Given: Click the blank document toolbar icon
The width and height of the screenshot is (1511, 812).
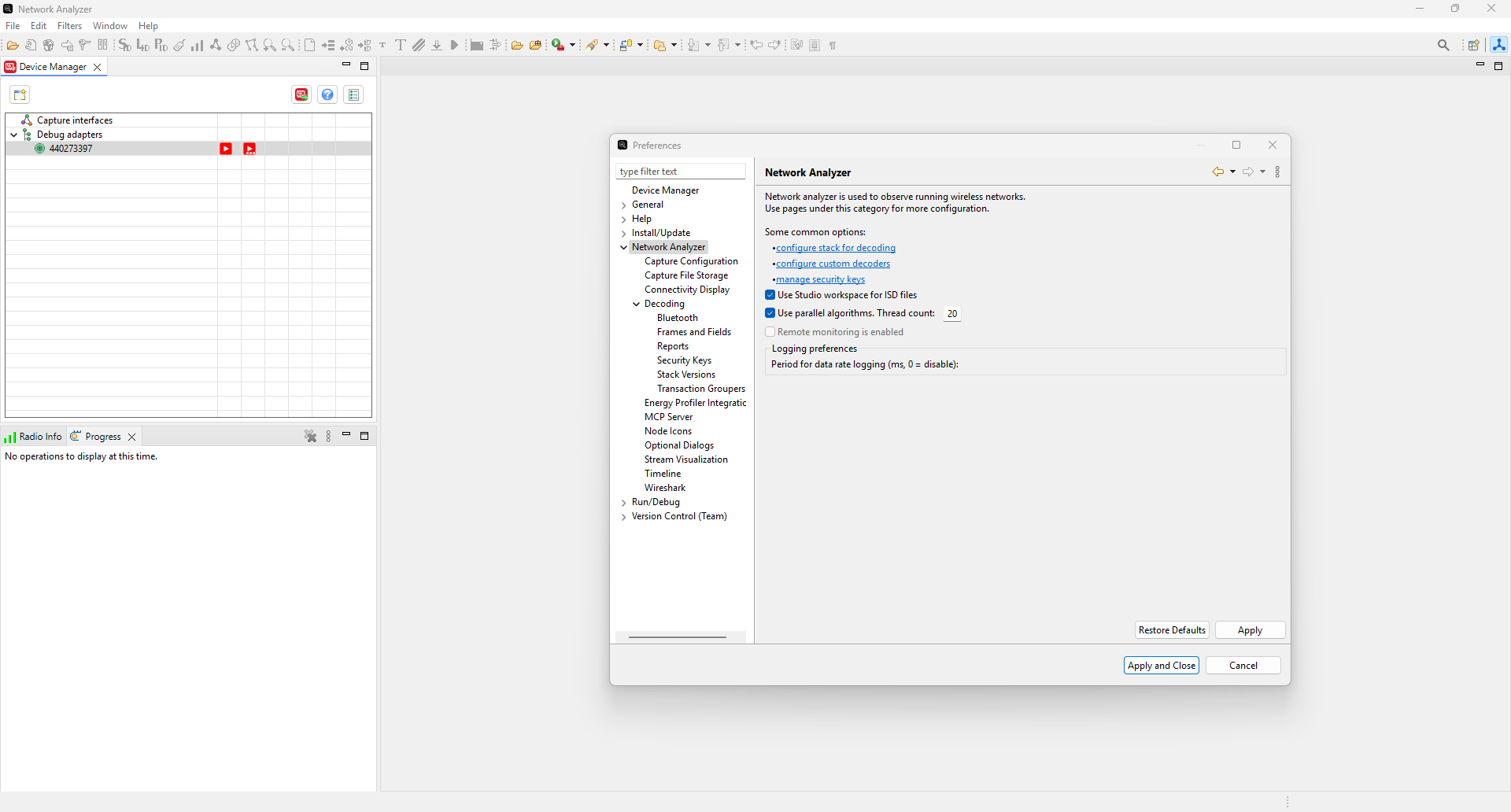Looking at the screenshot, I should click(310, 45).
